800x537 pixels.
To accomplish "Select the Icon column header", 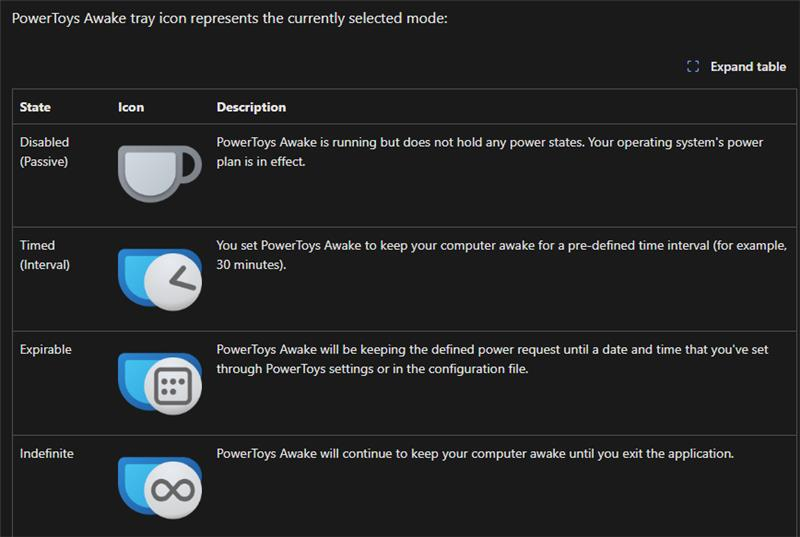I will pos(131,107).
